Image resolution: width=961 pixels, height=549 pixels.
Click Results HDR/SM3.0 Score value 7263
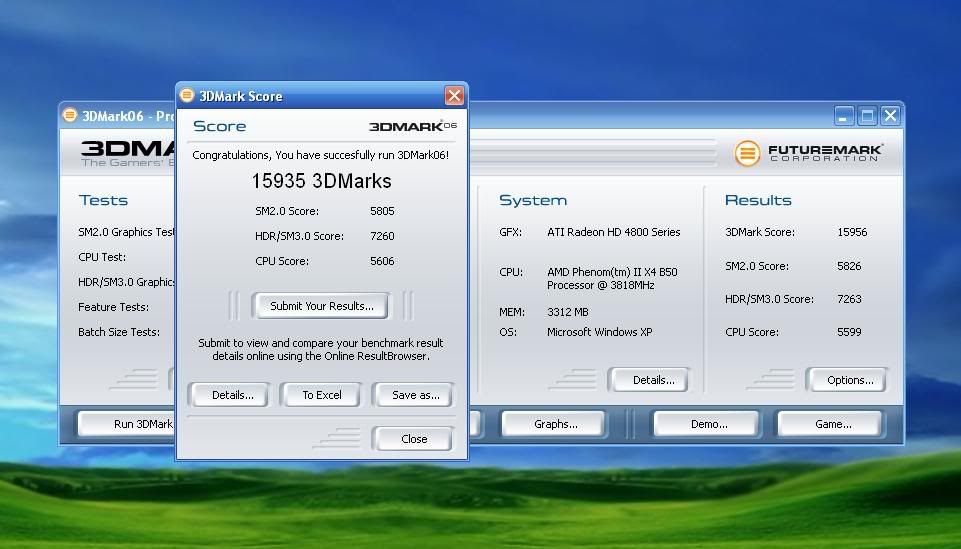pyautogui.click(x=849, y=299)
